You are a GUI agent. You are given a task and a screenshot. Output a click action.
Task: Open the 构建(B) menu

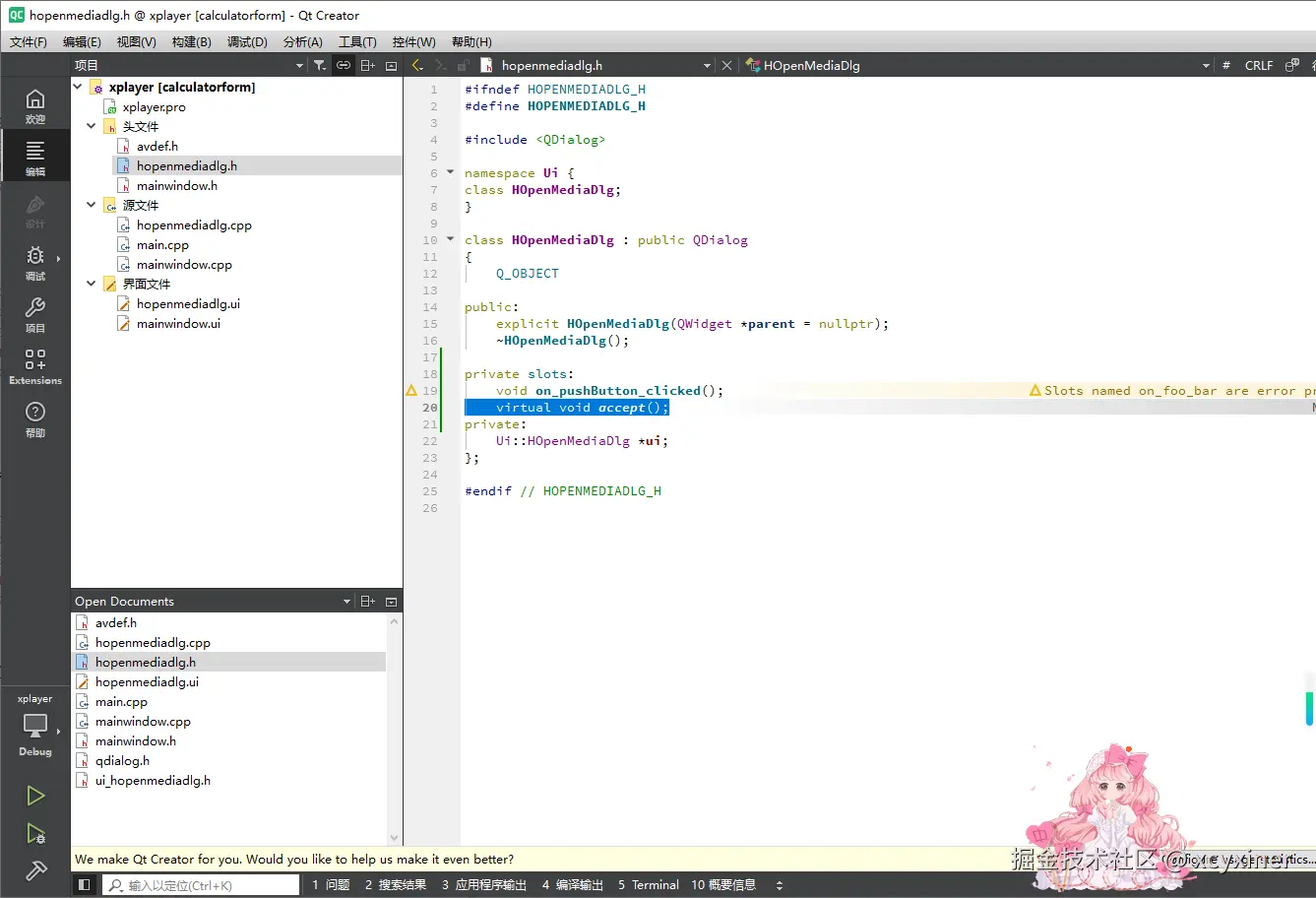tap(191, 41)
